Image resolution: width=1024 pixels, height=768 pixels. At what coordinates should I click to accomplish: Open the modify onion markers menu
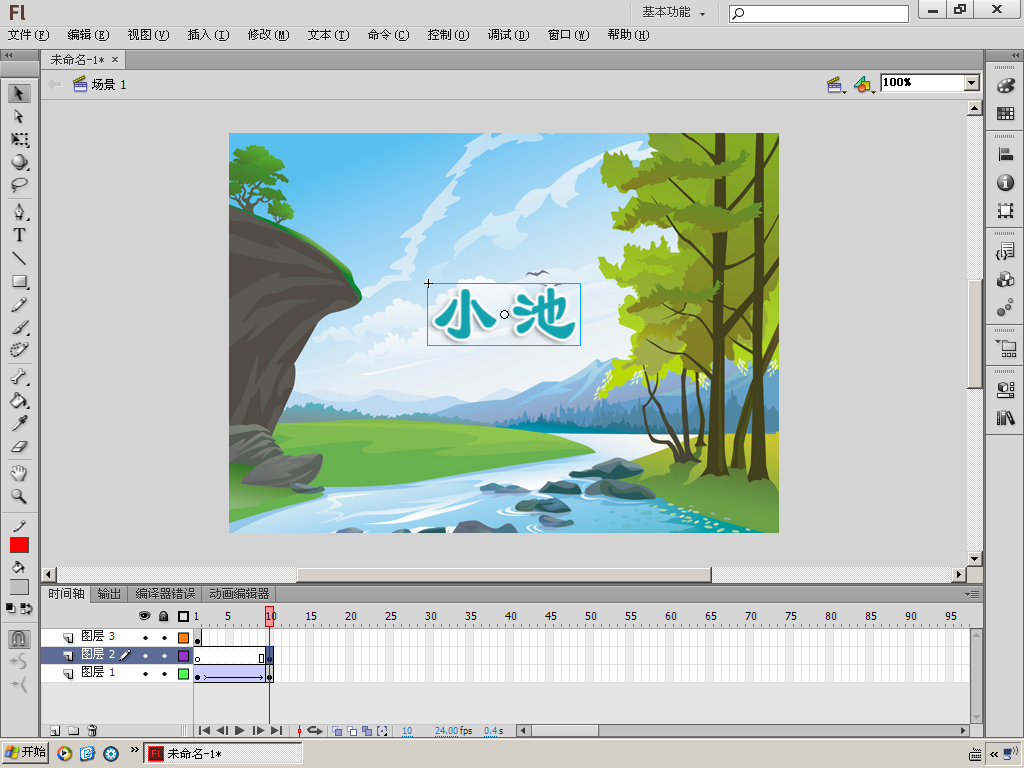[383, 731]
